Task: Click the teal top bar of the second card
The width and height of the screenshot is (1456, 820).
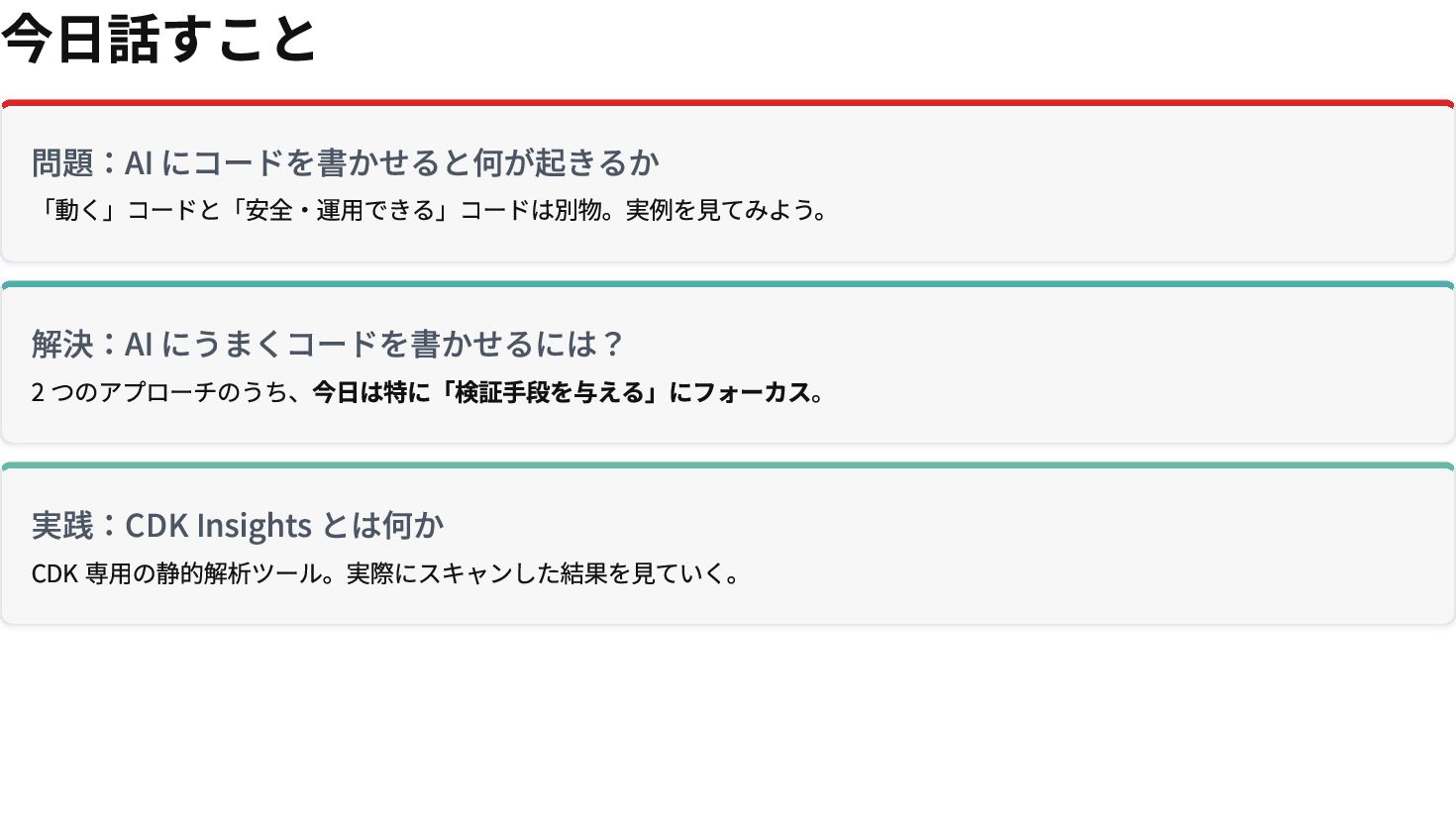Action: (728, 284)
